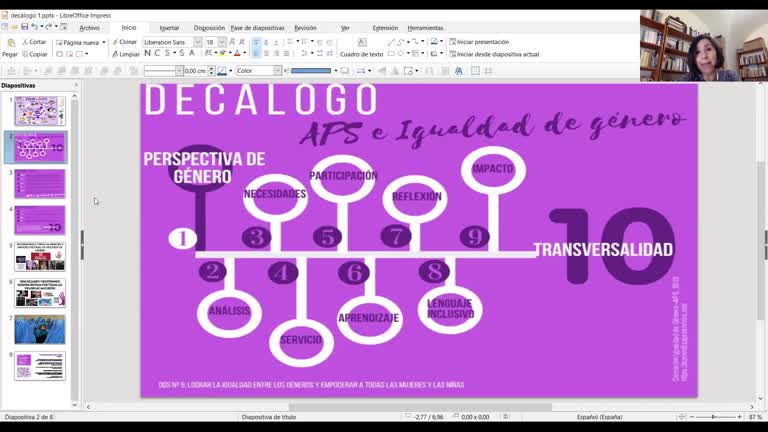This screenshot has width=768, height=432.
Task: Switch to the Herramientas tab
Action: (425, 28)
